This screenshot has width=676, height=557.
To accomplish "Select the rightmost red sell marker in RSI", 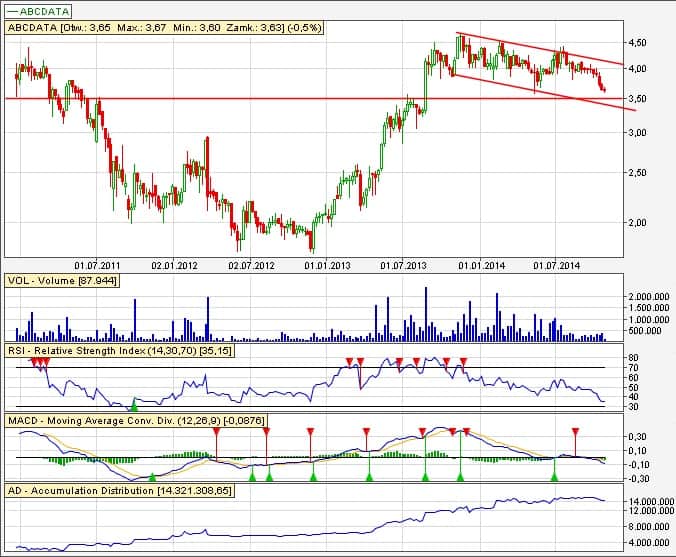I will 463,361.
